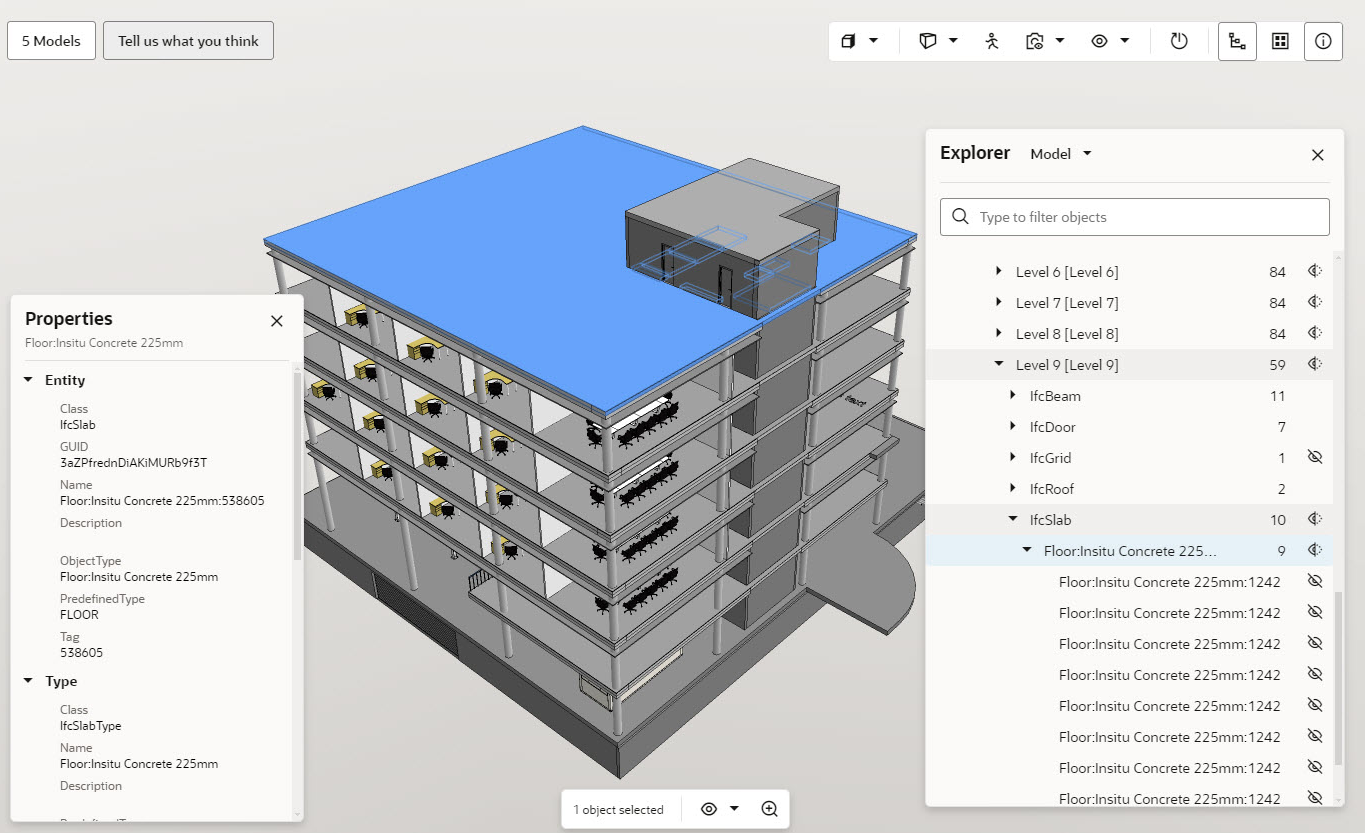Click the PredefinedType value FLOOR
The height and width of the screenshot is (833, 1365).
79,615
